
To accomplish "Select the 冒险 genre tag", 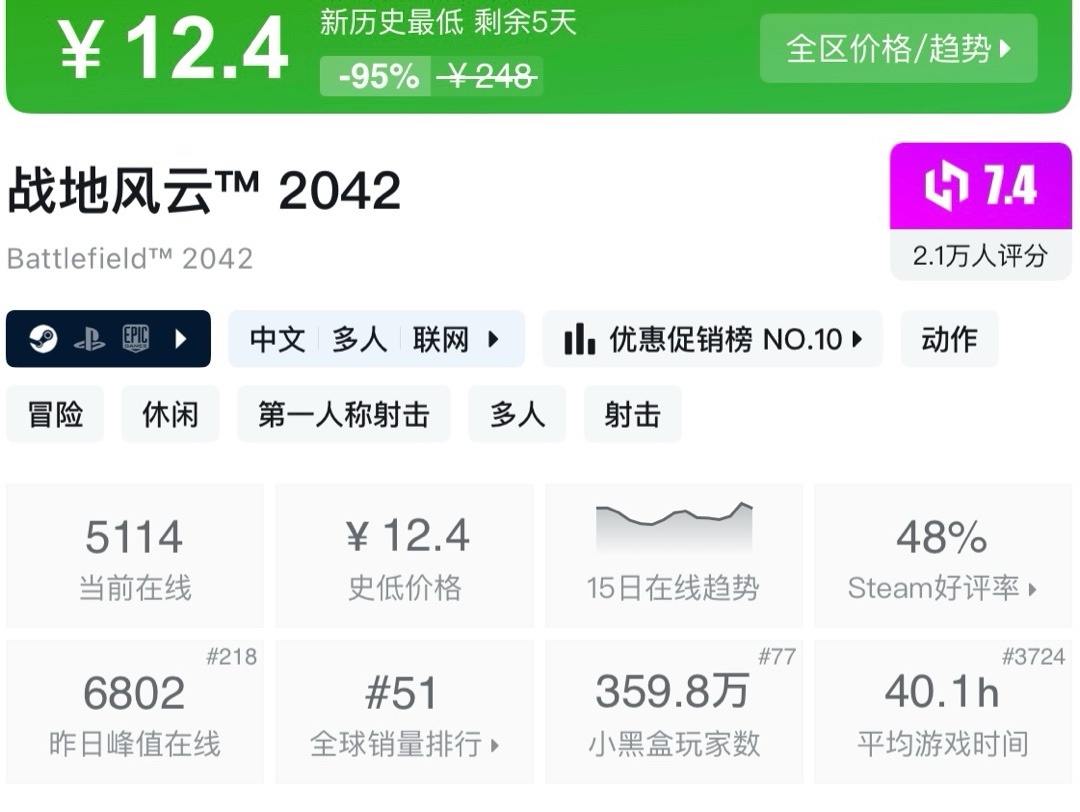I will coord(55,414).
